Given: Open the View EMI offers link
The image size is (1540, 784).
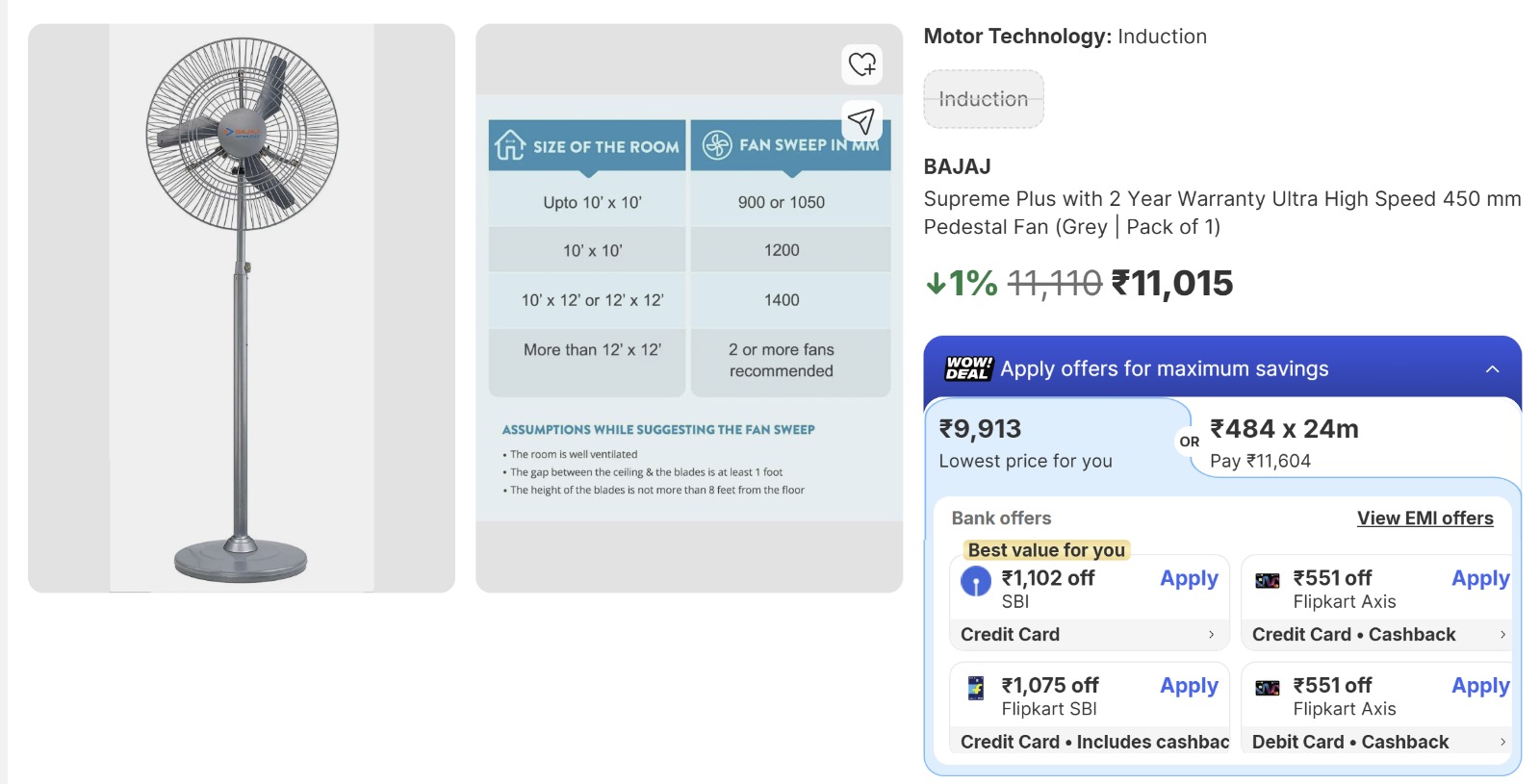Looking at the screenshot, I should tap(1424, 518).
